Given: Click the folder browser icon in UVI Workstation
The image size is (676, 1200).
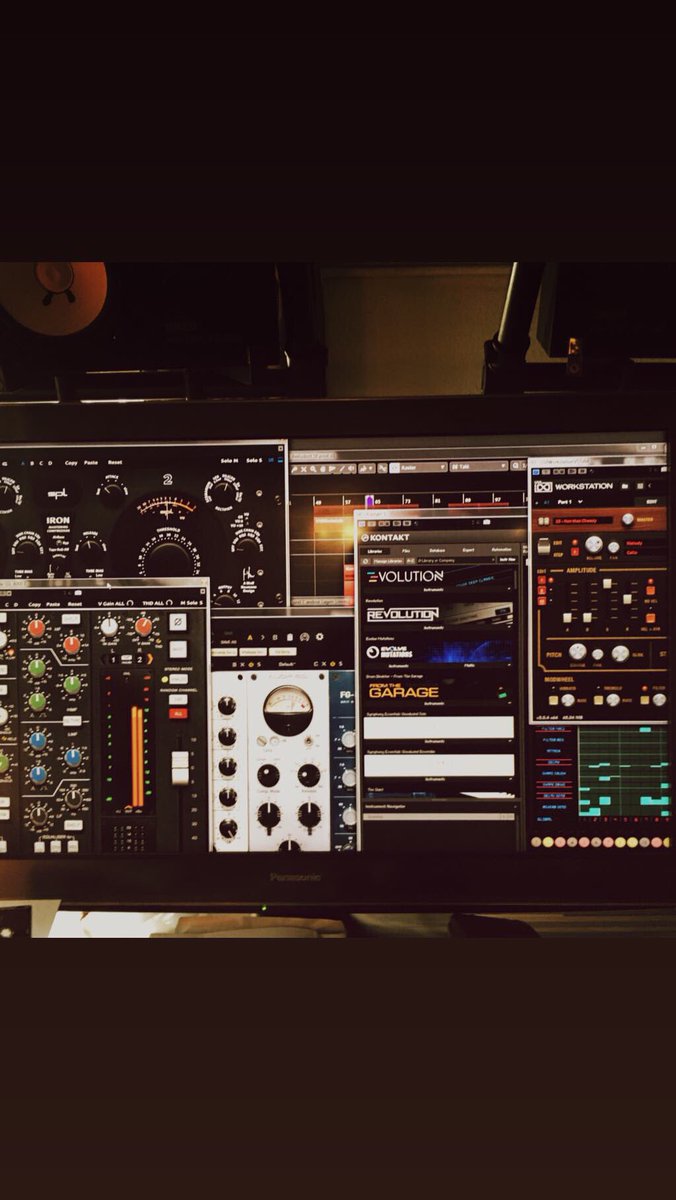Looking at the screenshot, I should tap(625, 486).
